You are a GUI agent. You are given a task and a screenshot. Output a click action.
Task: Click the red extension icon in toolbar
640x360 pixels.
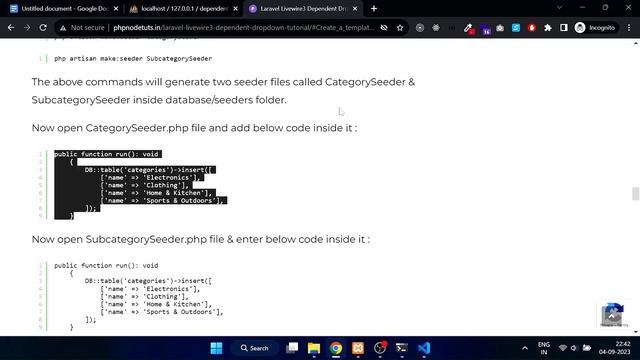pos(532,28)
